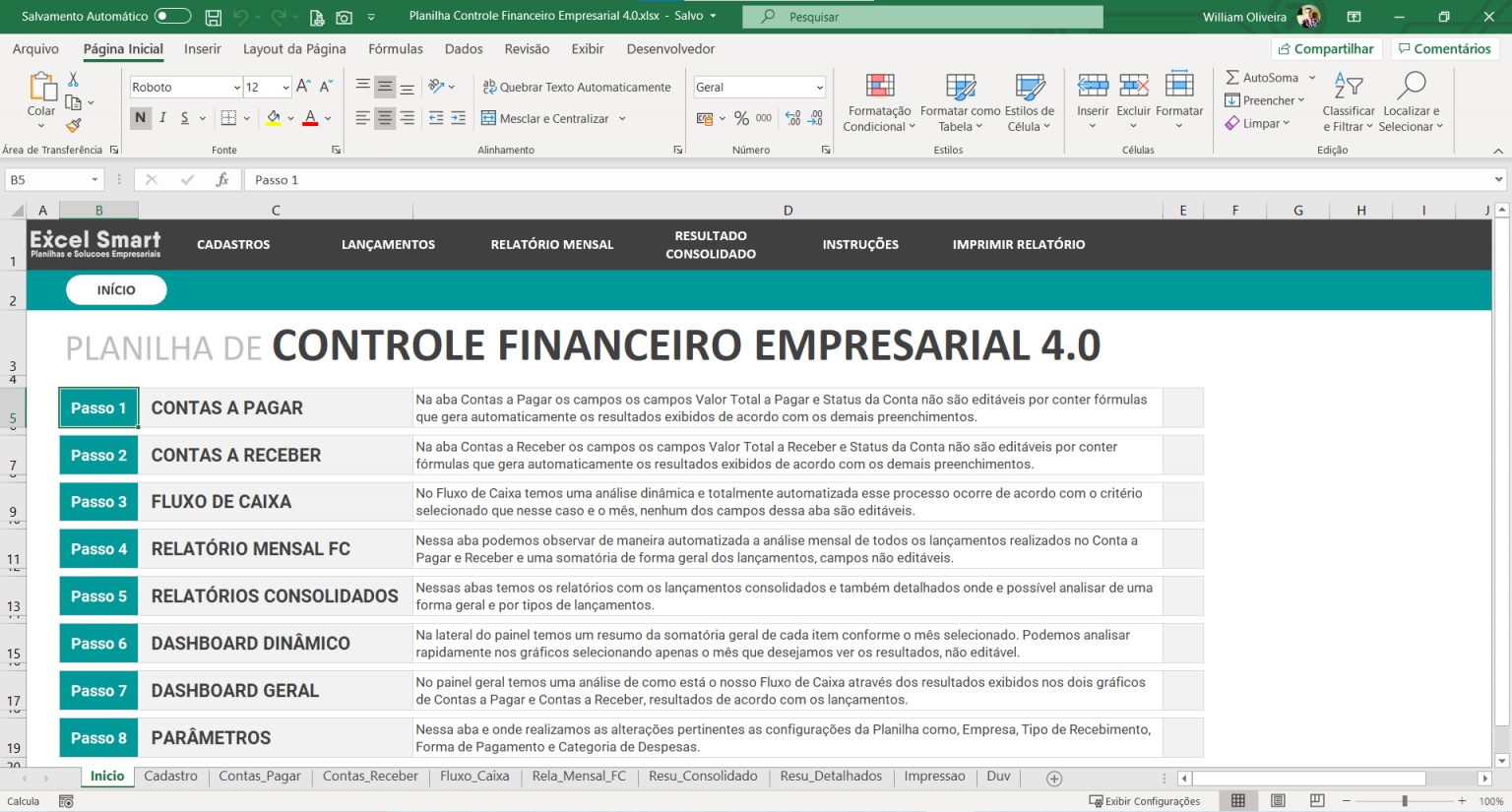Click Classificar e Filtrar icon
This screenshot has height=812, width=1512.
[1349, 86]
